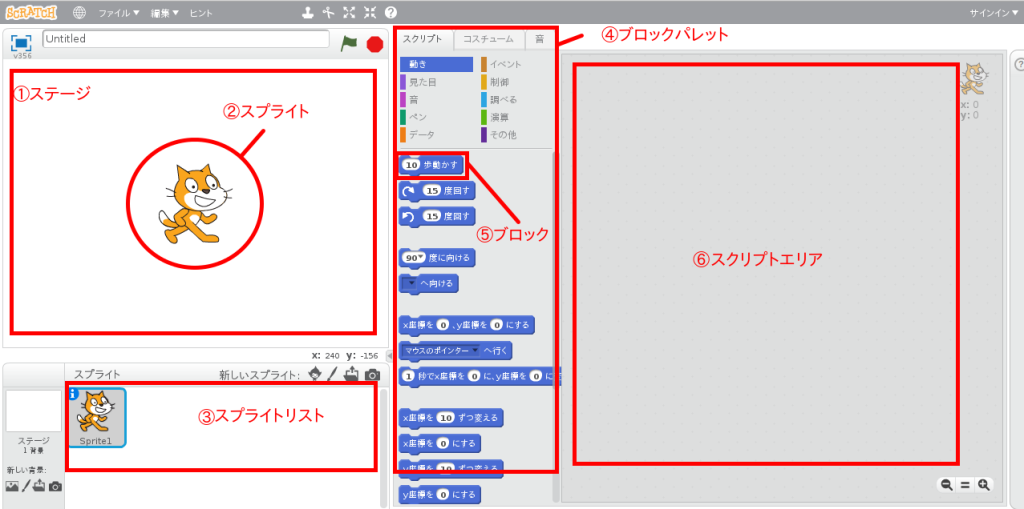1024x509 pixels.
Task: Select the 動き block category
Action: click(x=436, y=64)
